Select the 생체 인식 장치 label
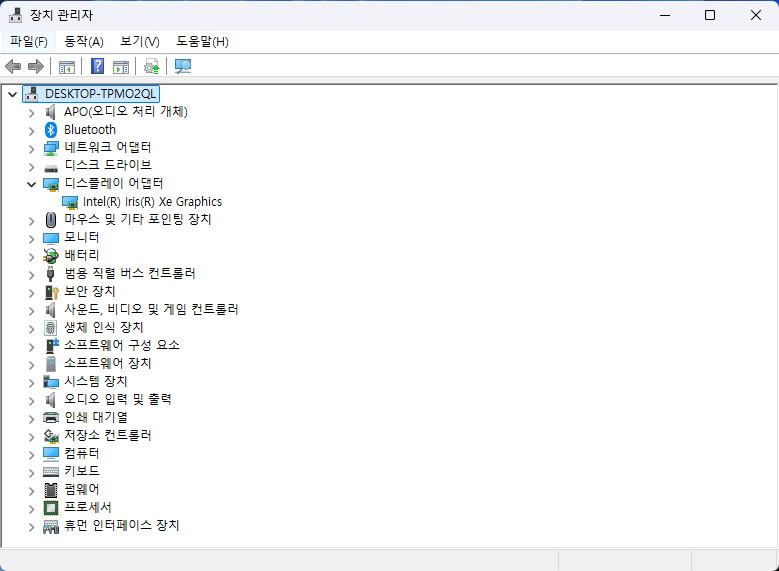 point(103,327)
